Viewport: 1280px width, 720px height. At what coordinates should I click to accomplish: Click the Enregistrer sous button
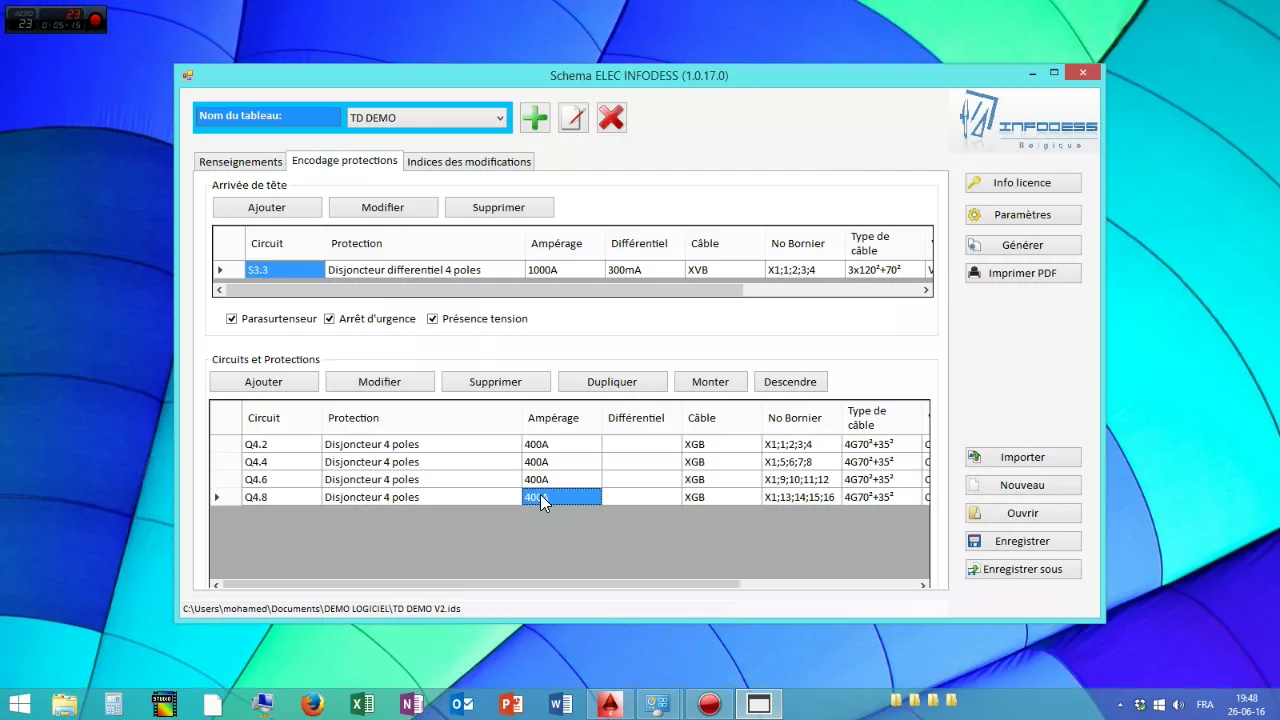pos(1023,569)
